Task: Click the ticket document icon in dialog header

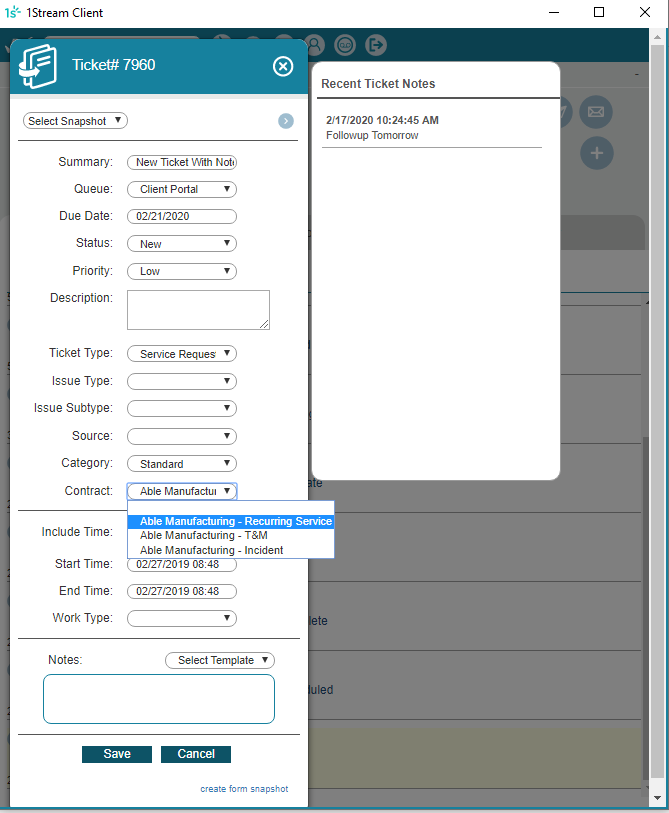Action: (38, 66)
